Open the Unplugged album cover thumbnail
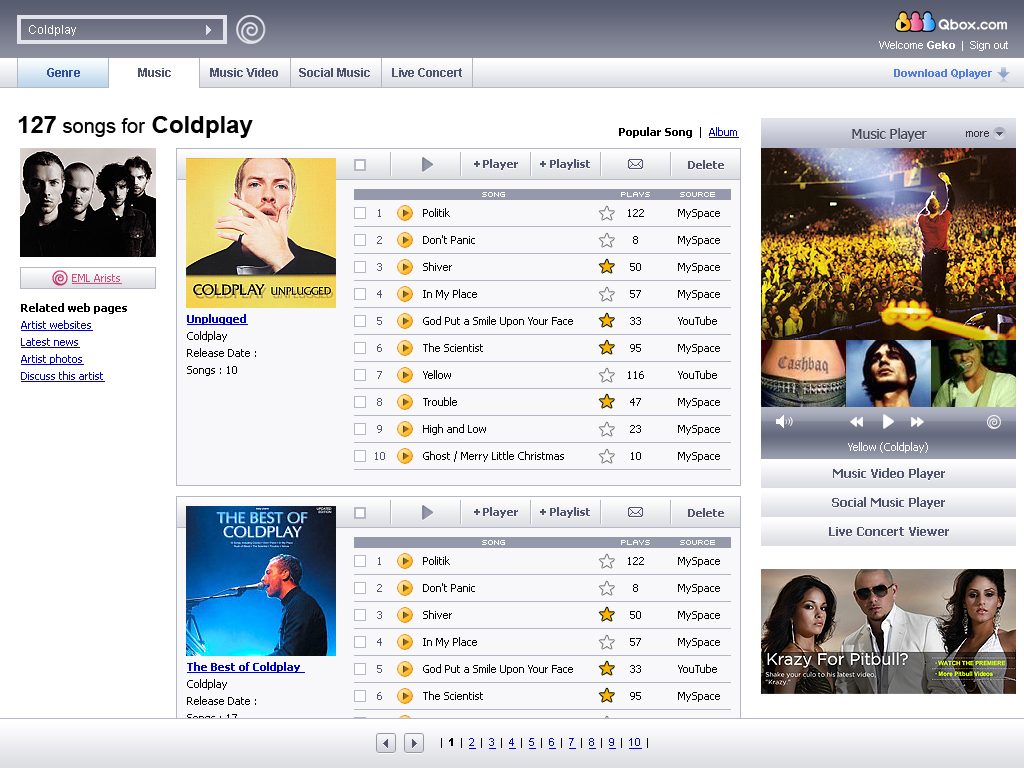 (x=261, y=232)
